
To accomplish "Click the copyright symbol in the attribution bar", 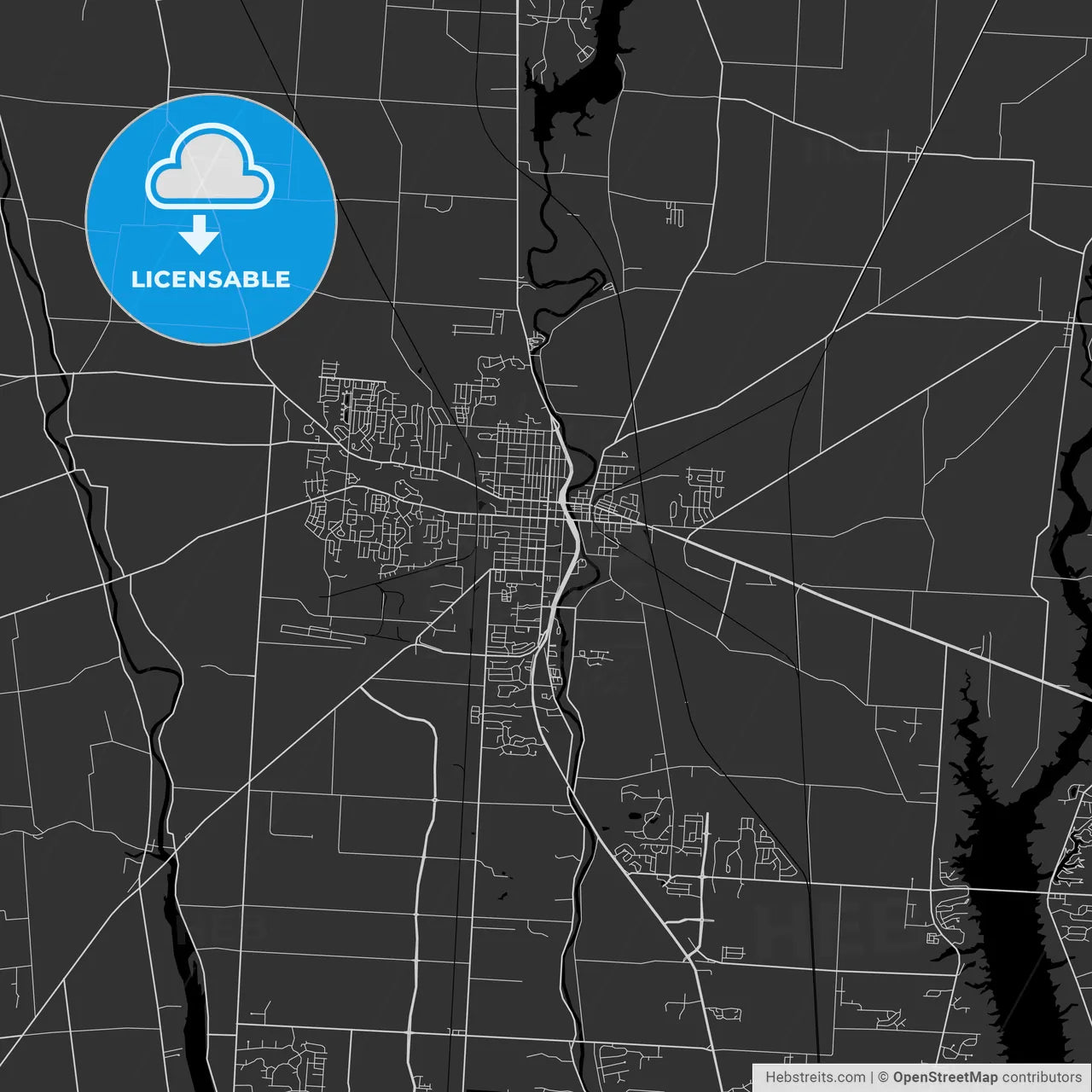I will [883, 1077].
